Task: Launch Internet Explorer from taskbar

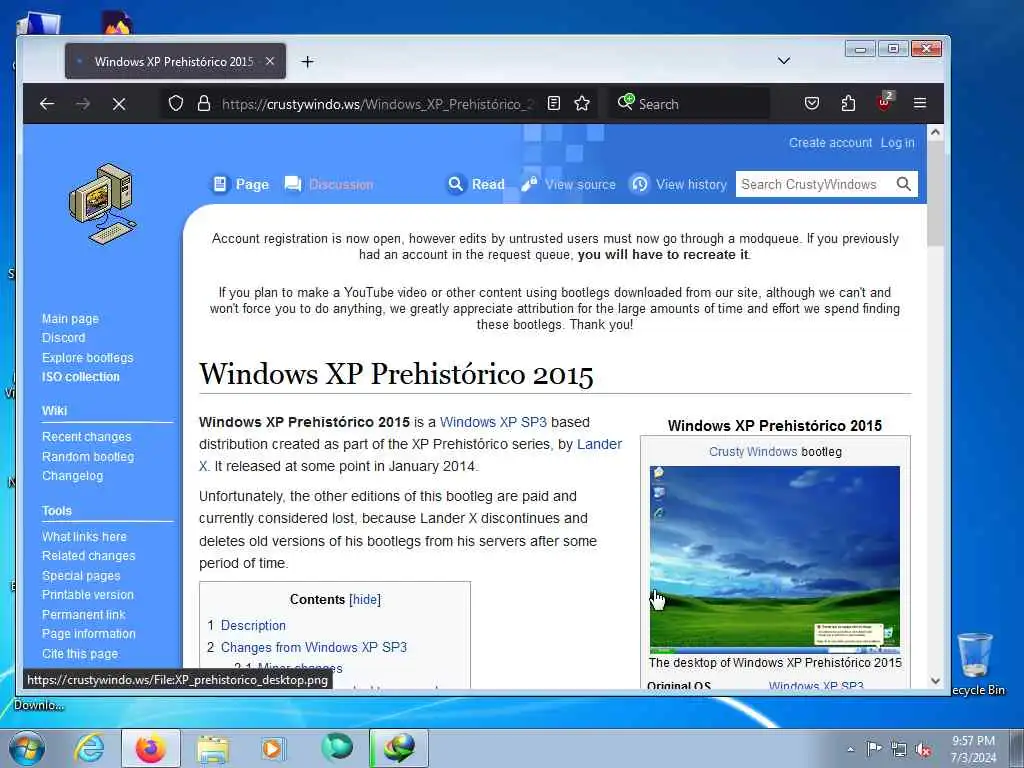Action: point(89,748)
